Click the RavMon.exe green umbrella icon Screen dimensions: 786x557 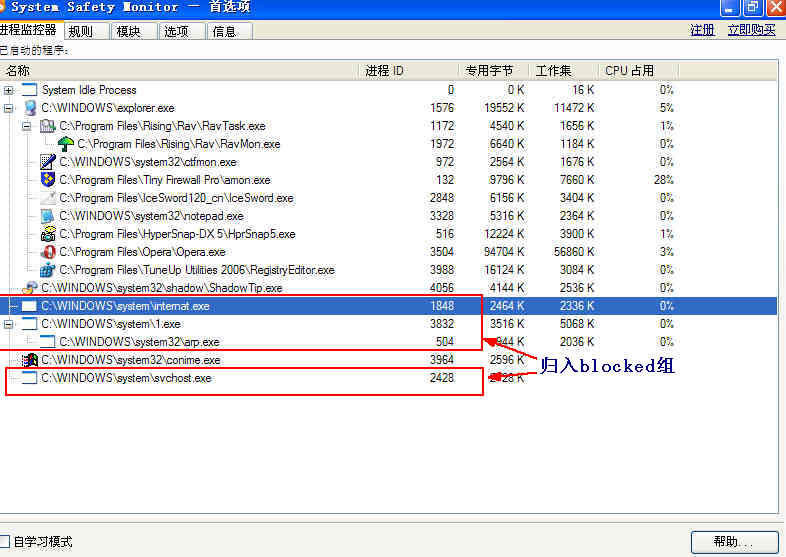[x=65, y=144]
